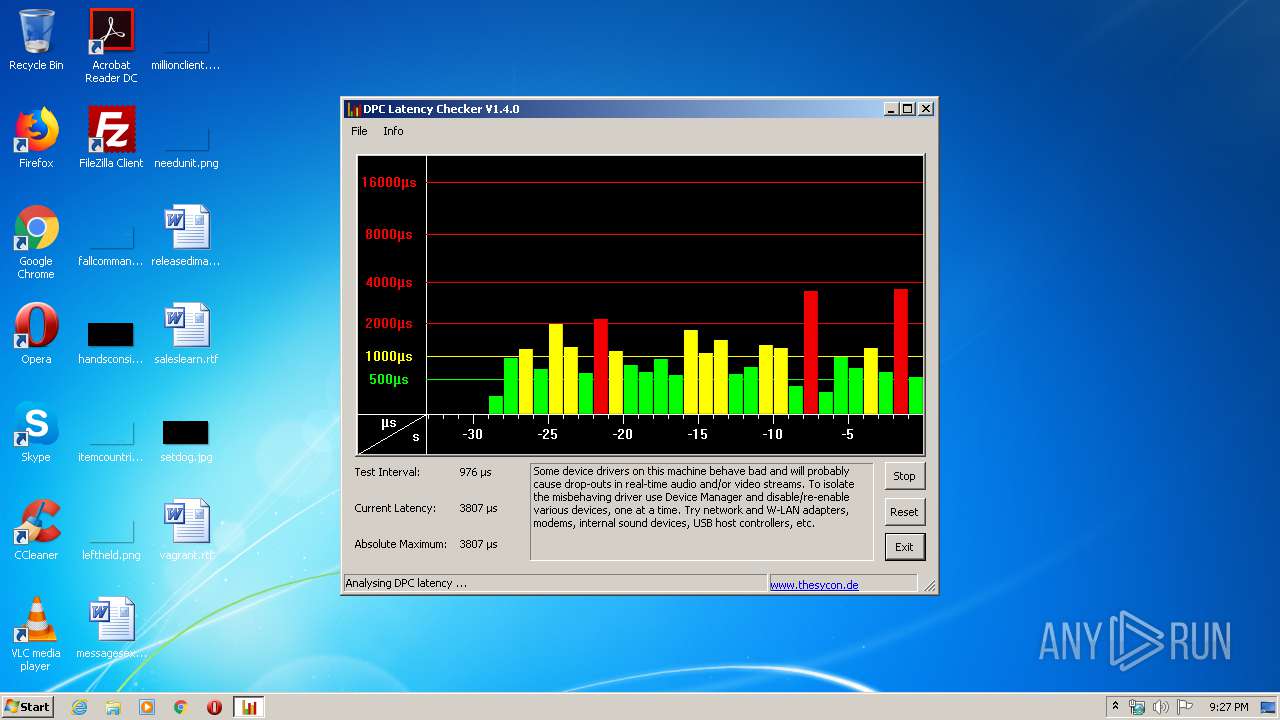Click the 16000µs axis label
This screenshot has width=1280, height=720.
389,182
